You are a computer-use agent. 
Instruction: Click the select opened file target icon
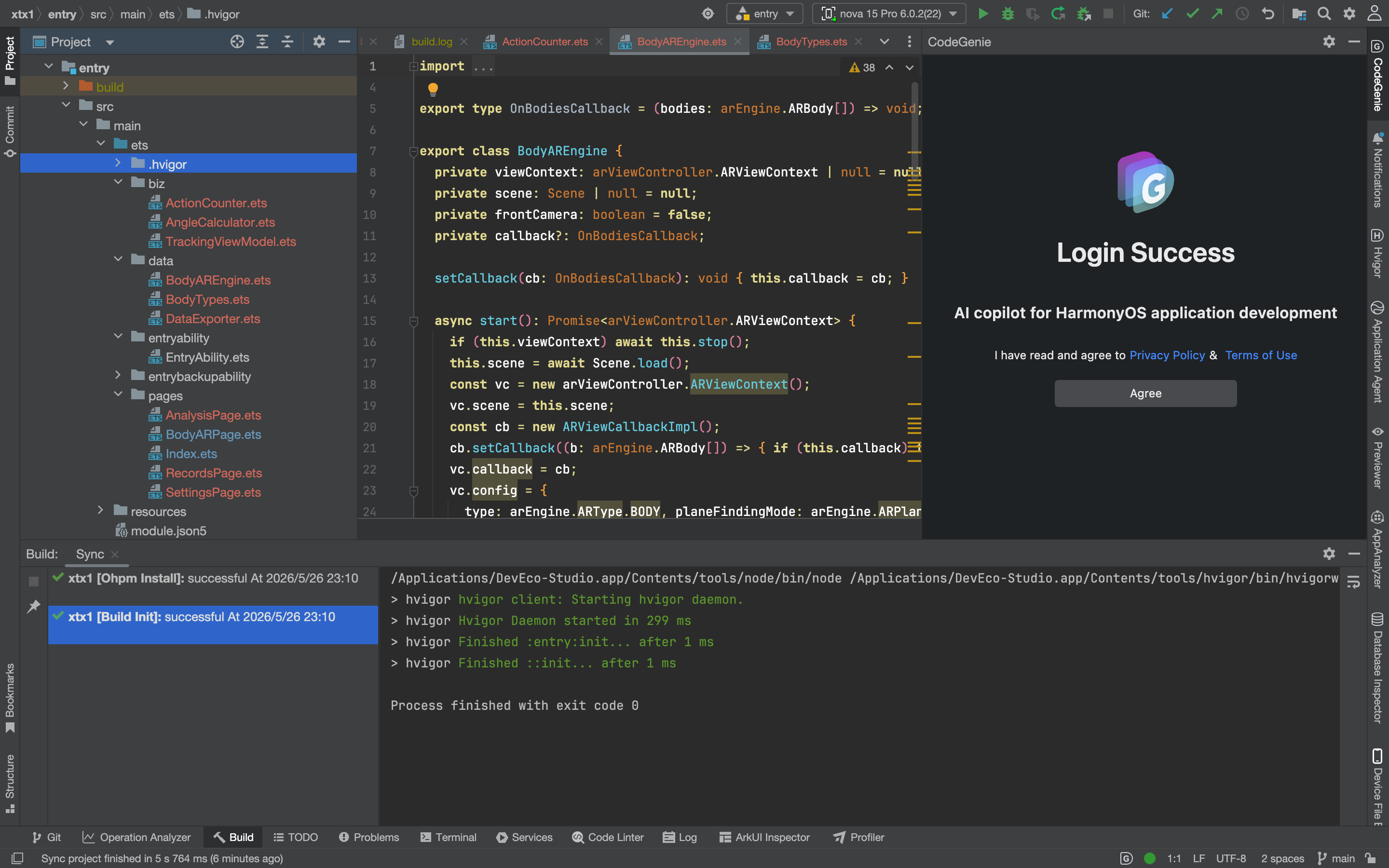pyautogui.click(x=237, y=41)
